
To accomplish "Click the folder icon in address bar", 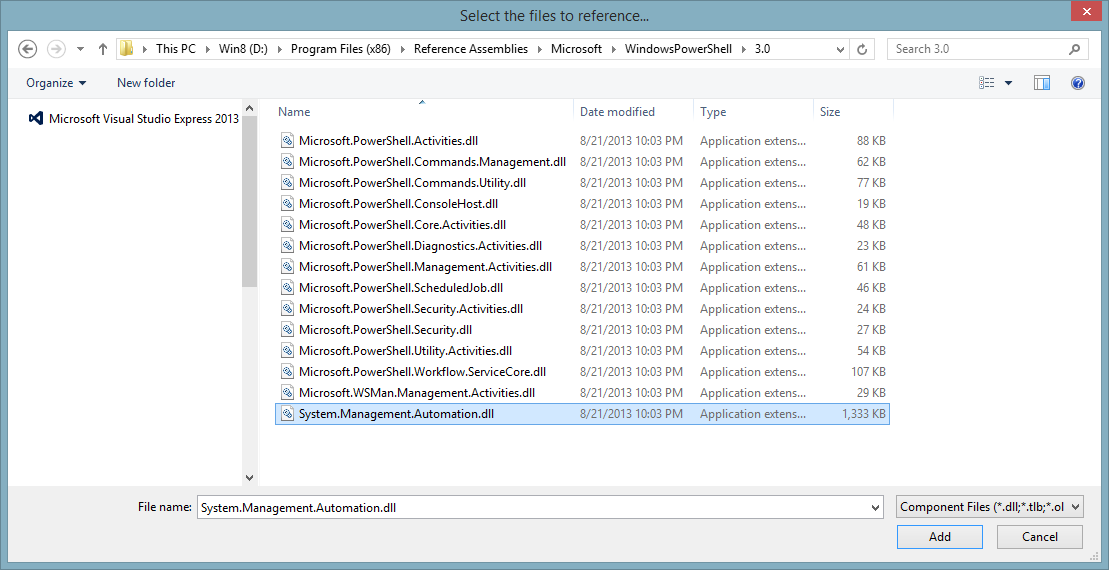I will [x=127, y=49].
